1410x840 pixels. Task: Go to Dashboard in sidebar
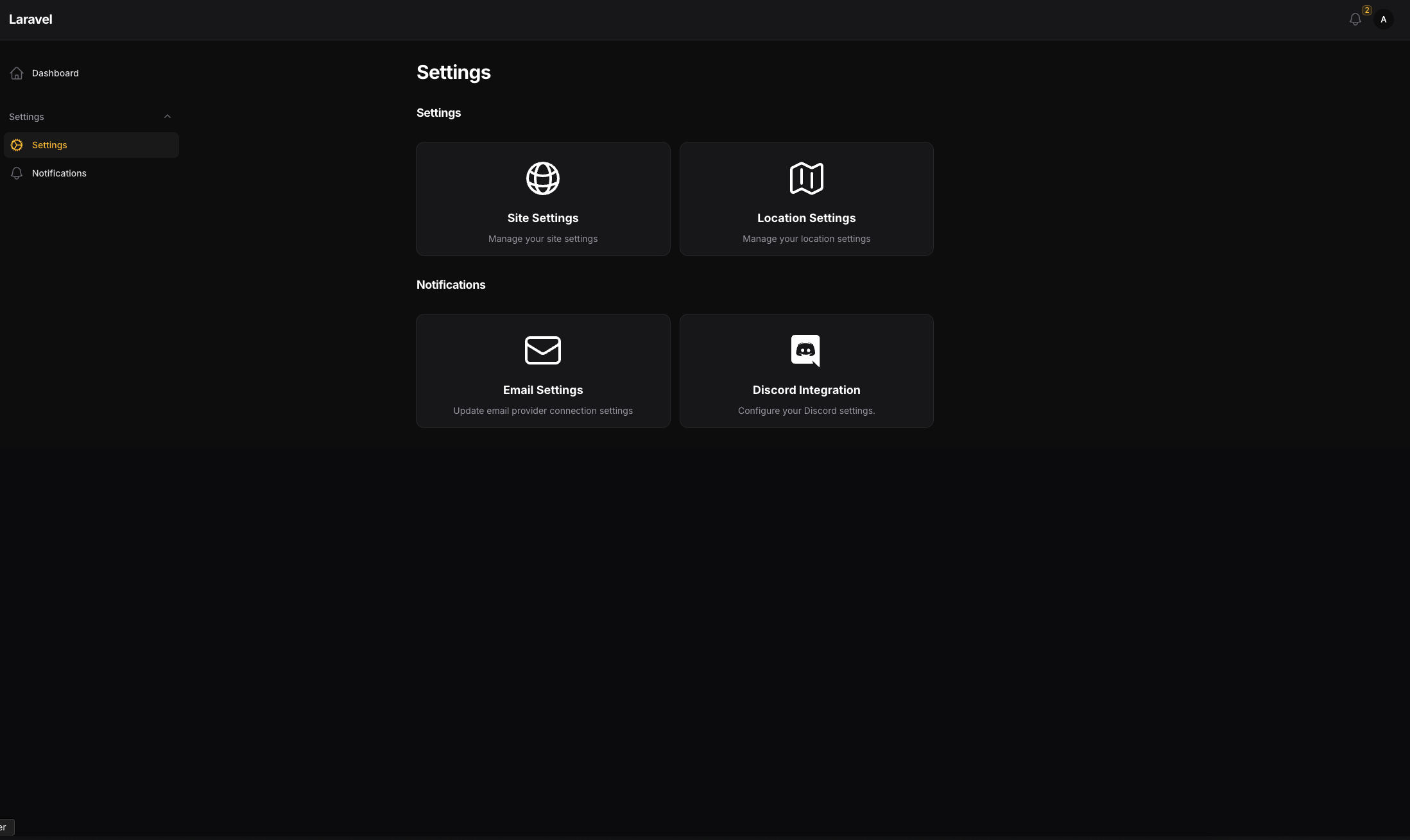(x=55, y=73)
